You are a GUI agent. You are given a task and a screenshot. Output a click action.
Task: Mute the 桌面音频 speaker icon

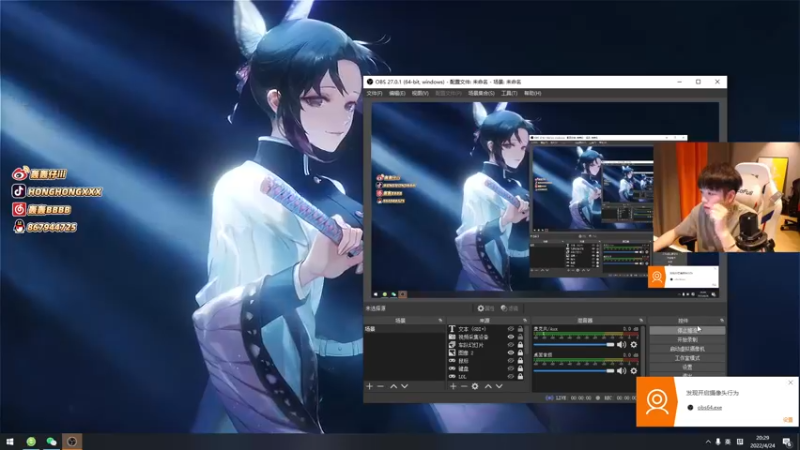click(621, 371)
